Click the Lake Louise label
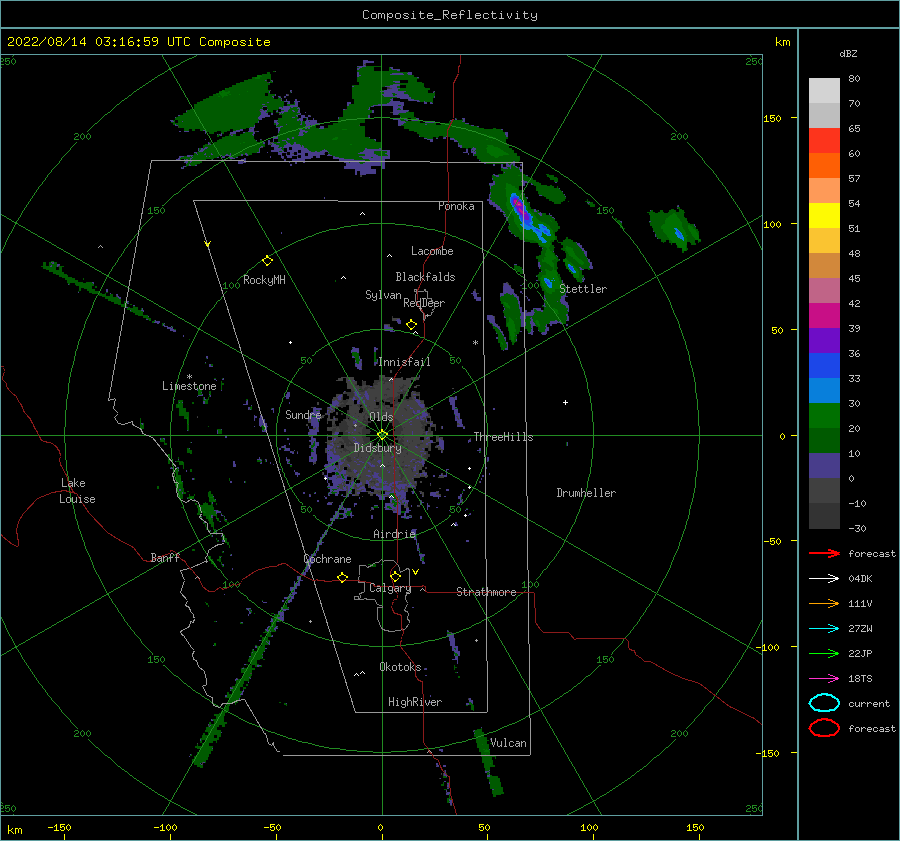 pos(77,491)
